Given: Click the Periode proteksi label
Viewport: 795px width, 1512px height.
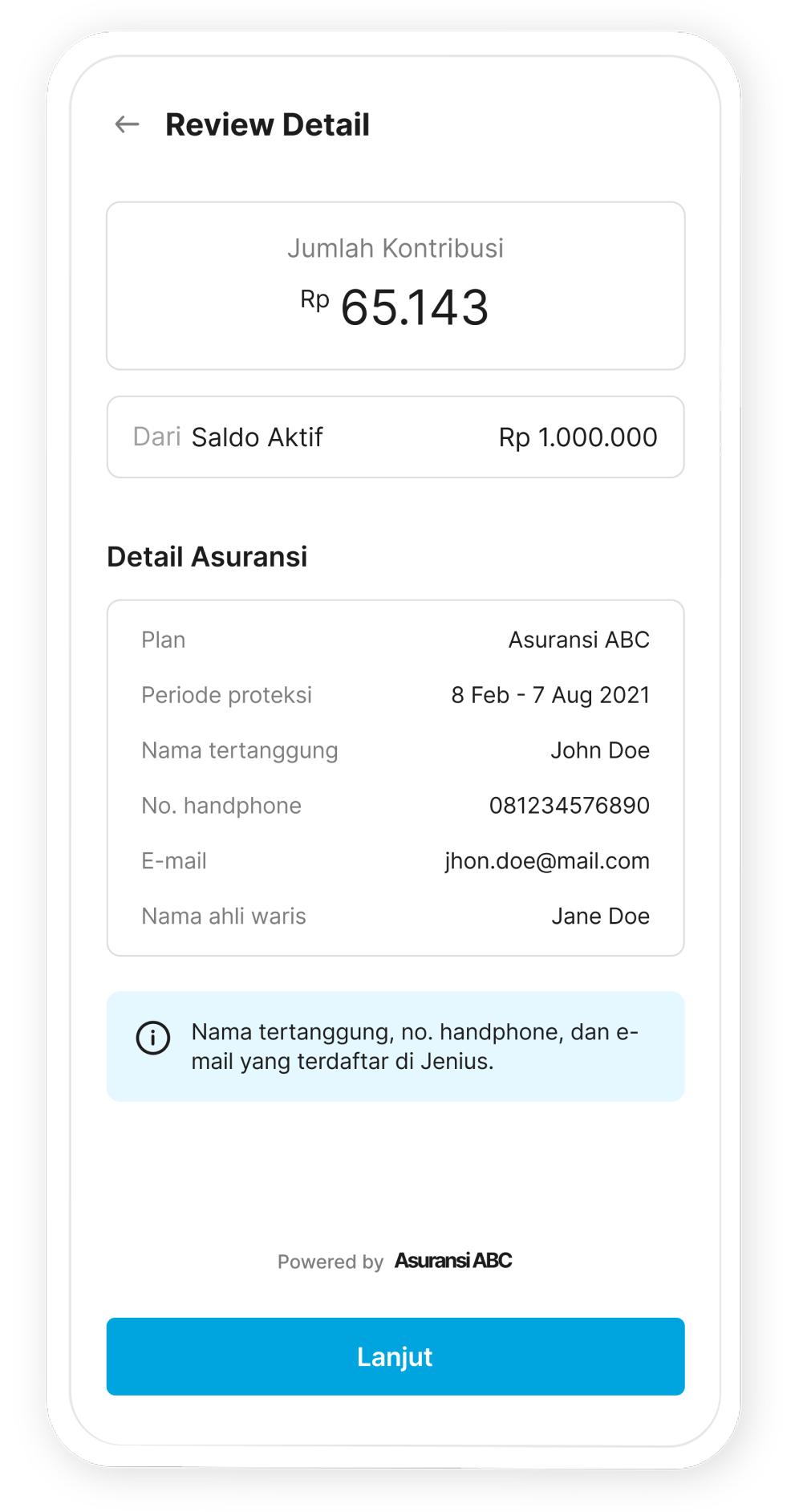Looking at the screenshot, I should 226,695.
